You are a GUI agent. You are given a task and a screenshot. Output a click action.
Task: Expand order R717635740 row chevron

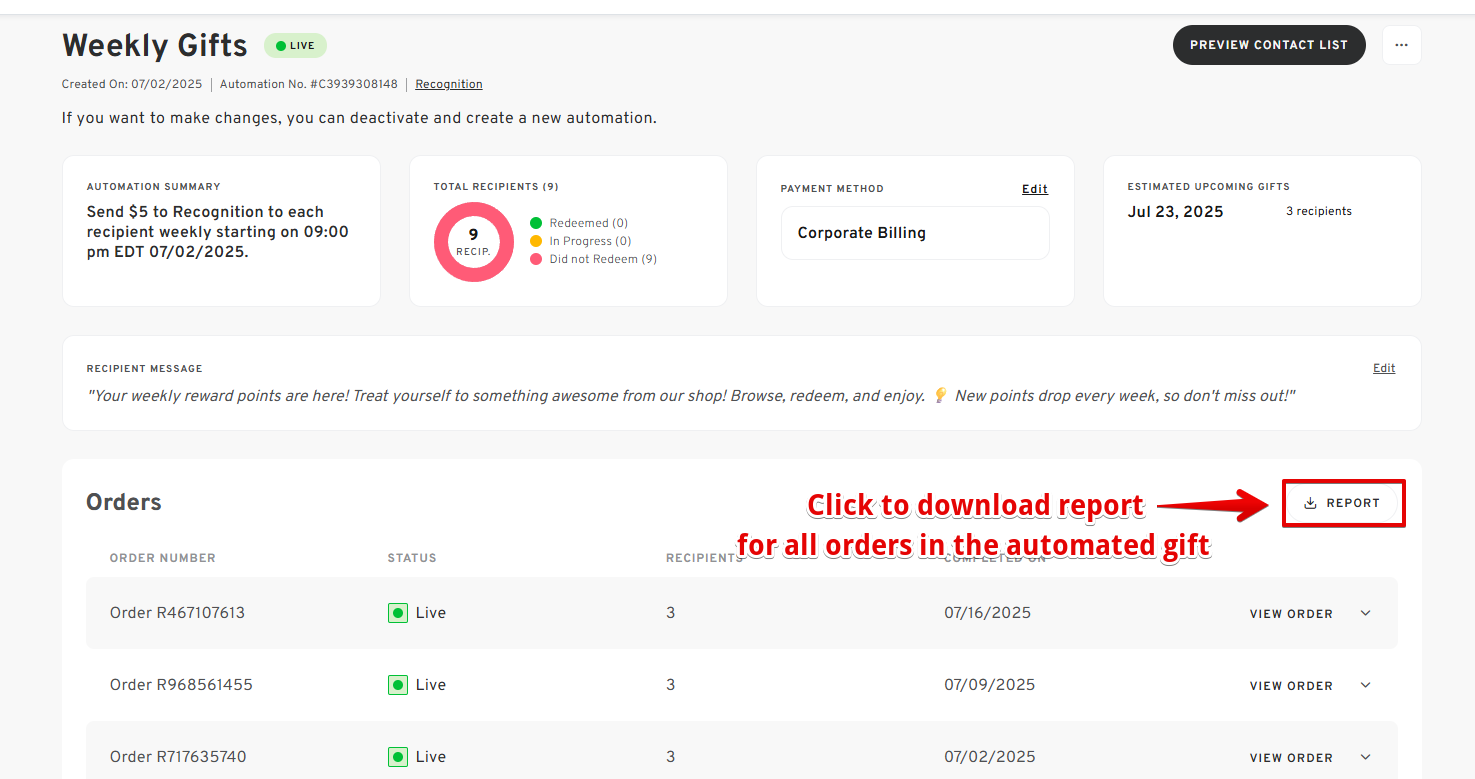1366,757
